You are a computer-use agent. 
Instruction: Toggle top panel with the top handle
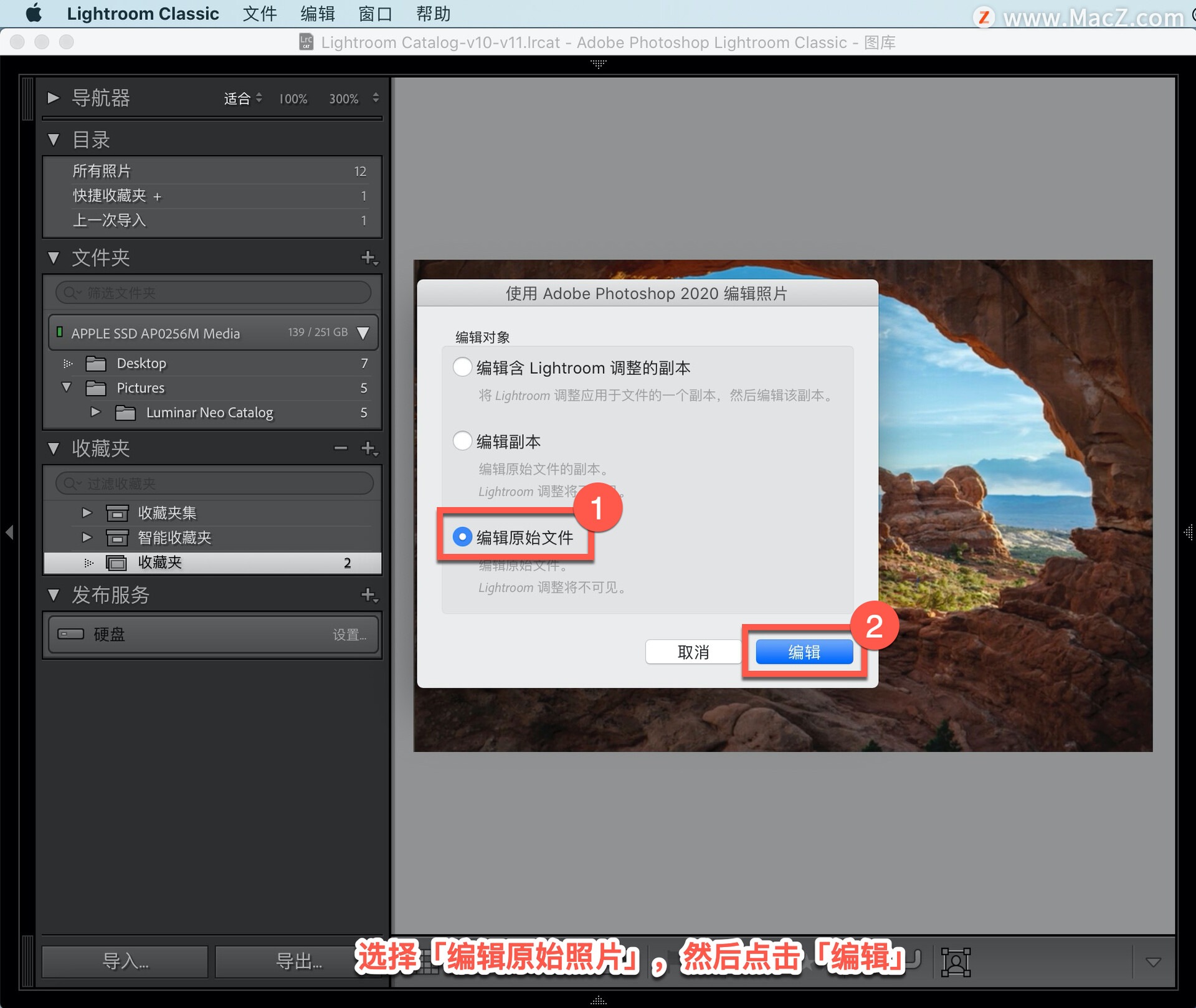point(598,64)
